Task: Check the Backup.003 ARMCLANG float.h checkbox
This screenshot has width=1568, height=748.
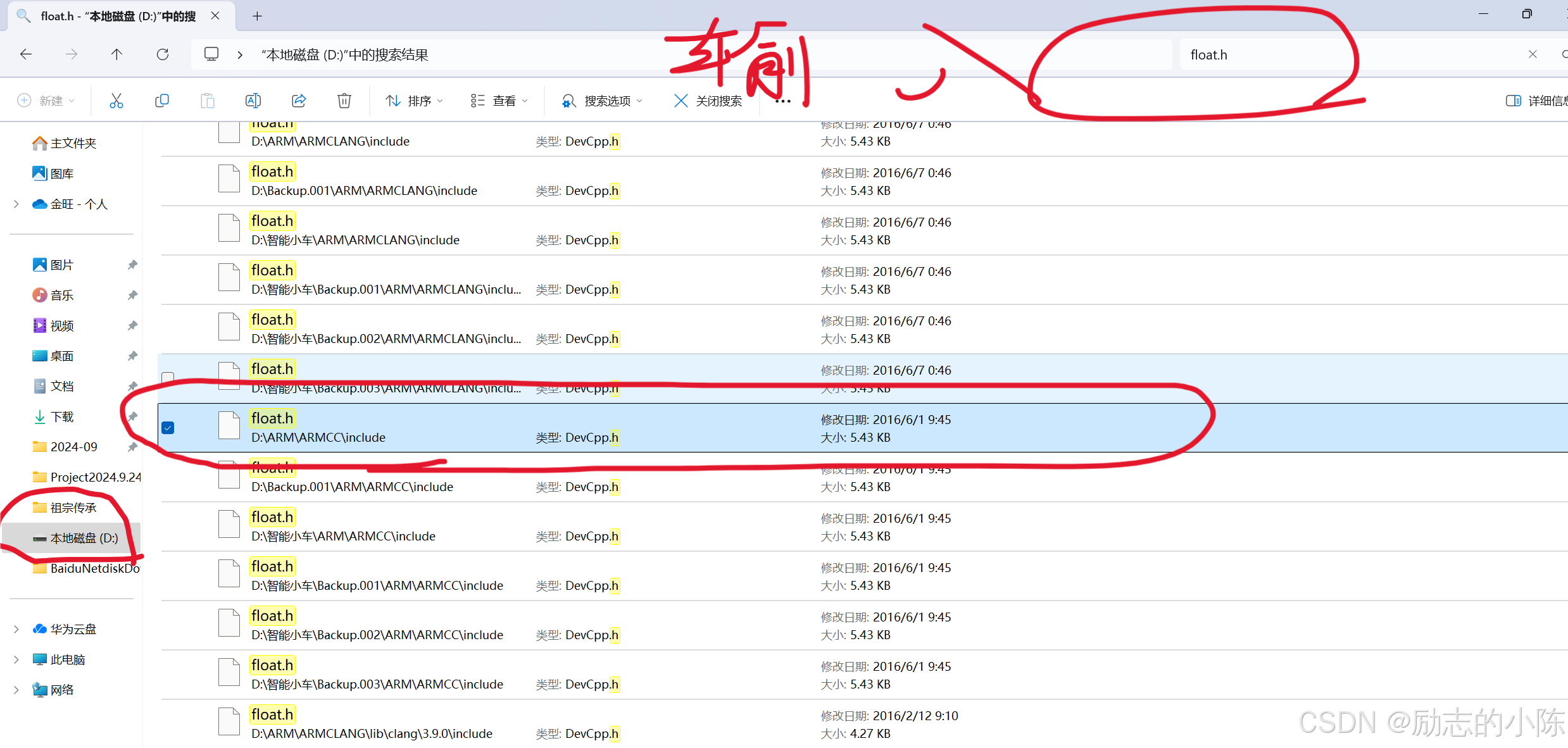Action: pos(168,378)
